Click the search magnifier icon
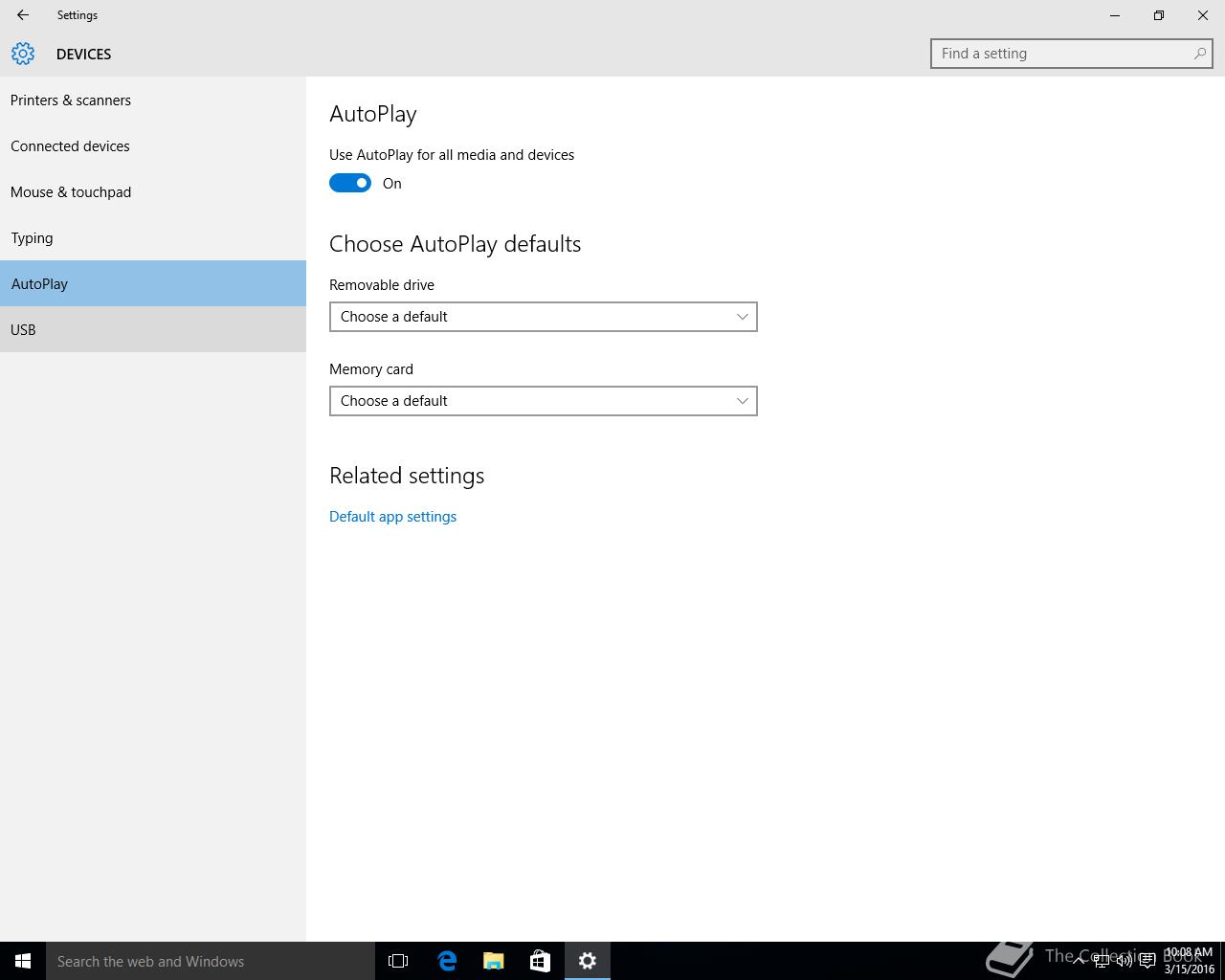 pos(1199,54)
